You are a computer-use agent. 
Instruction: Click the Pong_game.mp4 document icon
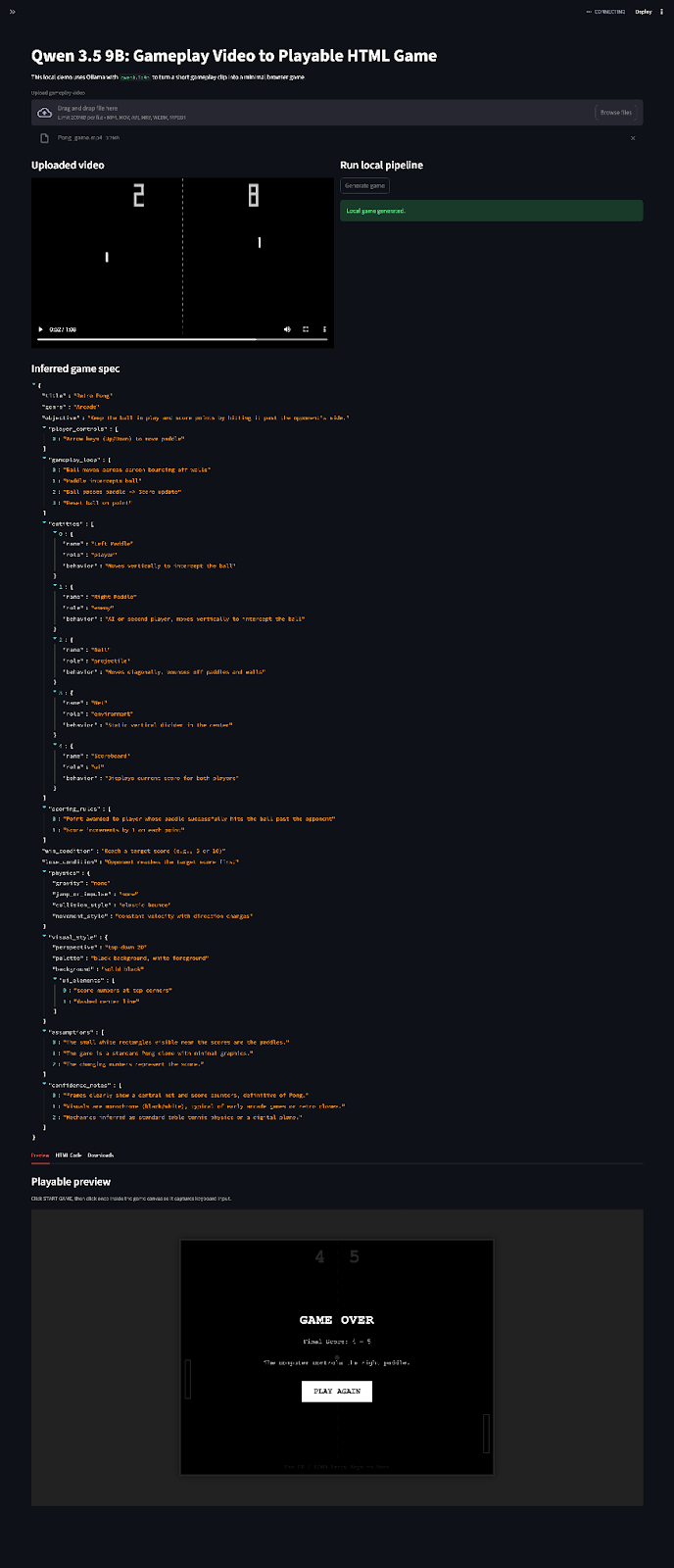43,137
